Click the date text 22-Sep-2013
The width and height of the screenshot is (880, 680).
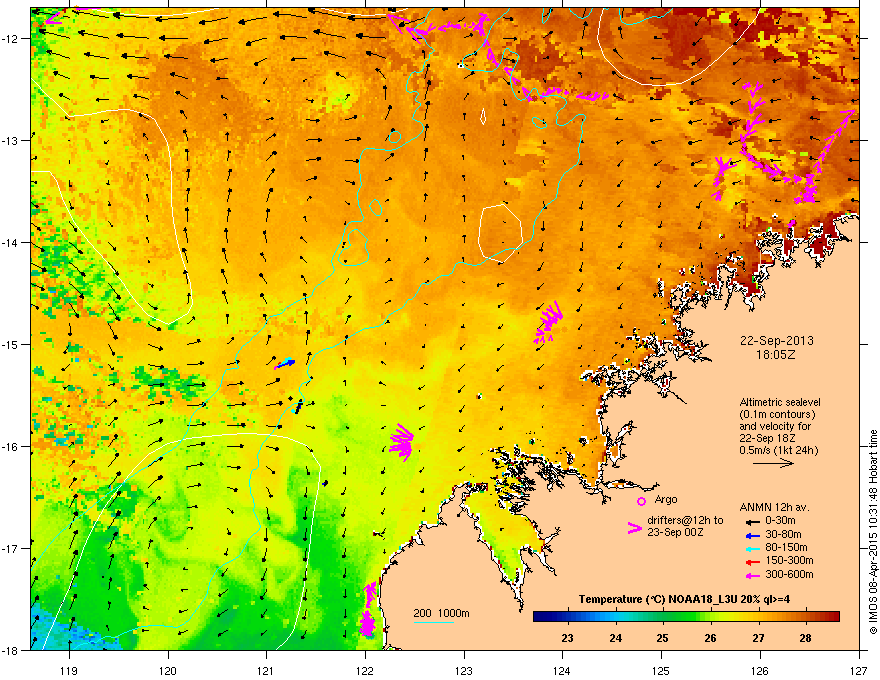pos(776,341)
